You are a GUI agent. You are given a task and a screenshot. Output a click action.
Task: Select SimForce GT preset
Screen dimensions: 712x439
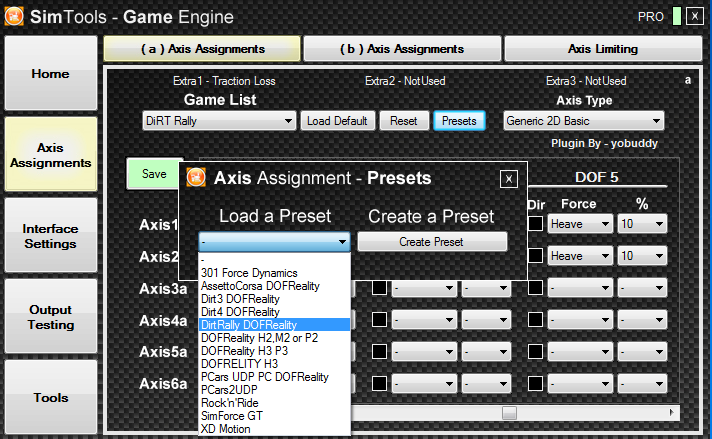point(274,416)
